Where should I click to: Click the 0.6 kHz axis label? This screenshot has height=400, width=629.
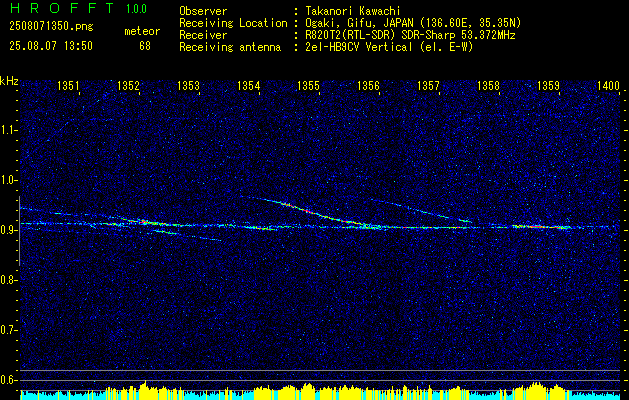(x=8, y=380)
